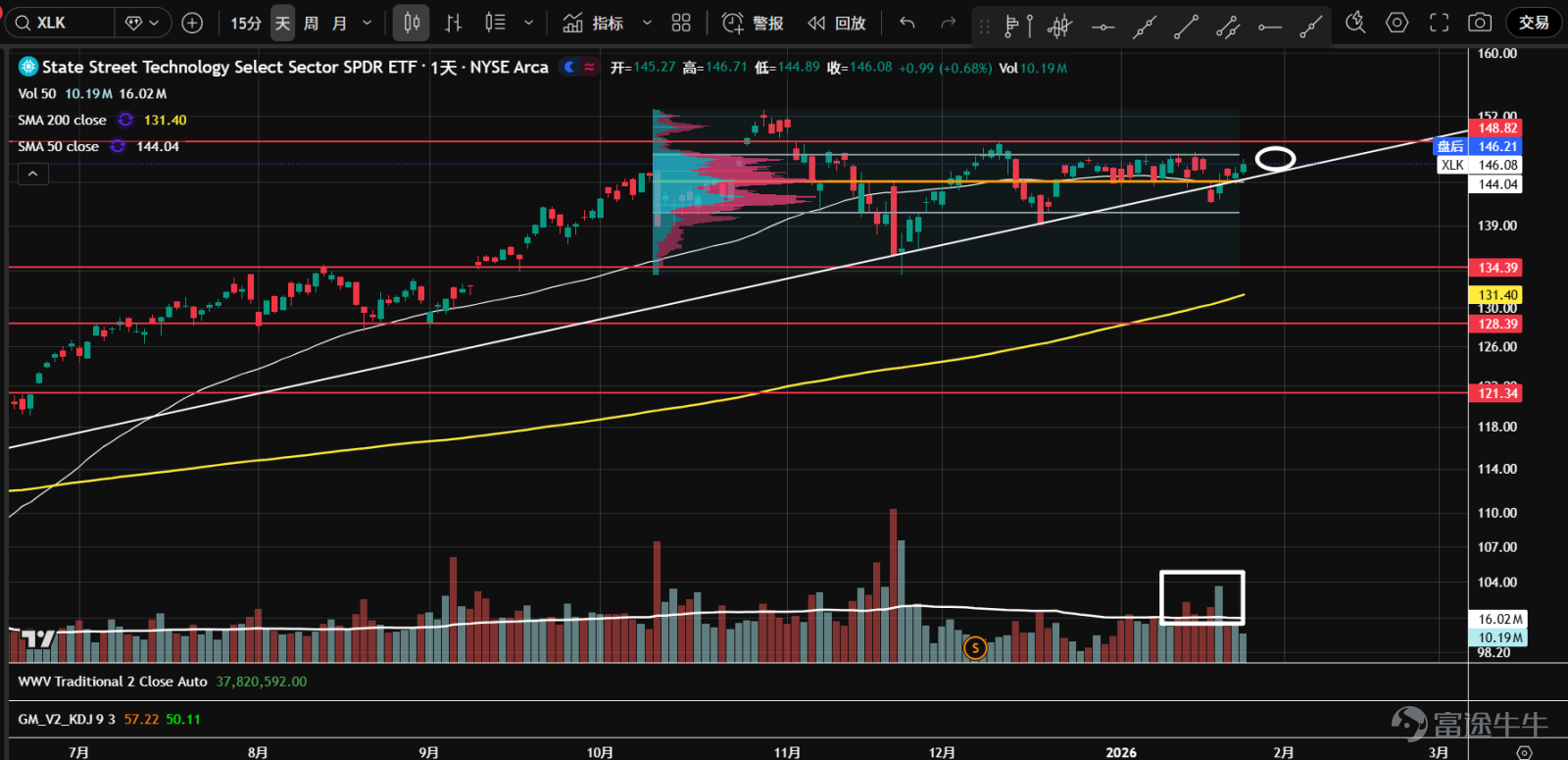Screen dimensions: 1568x760
Task: Click the XLK symbol logo icon
Action: (28, 67)
